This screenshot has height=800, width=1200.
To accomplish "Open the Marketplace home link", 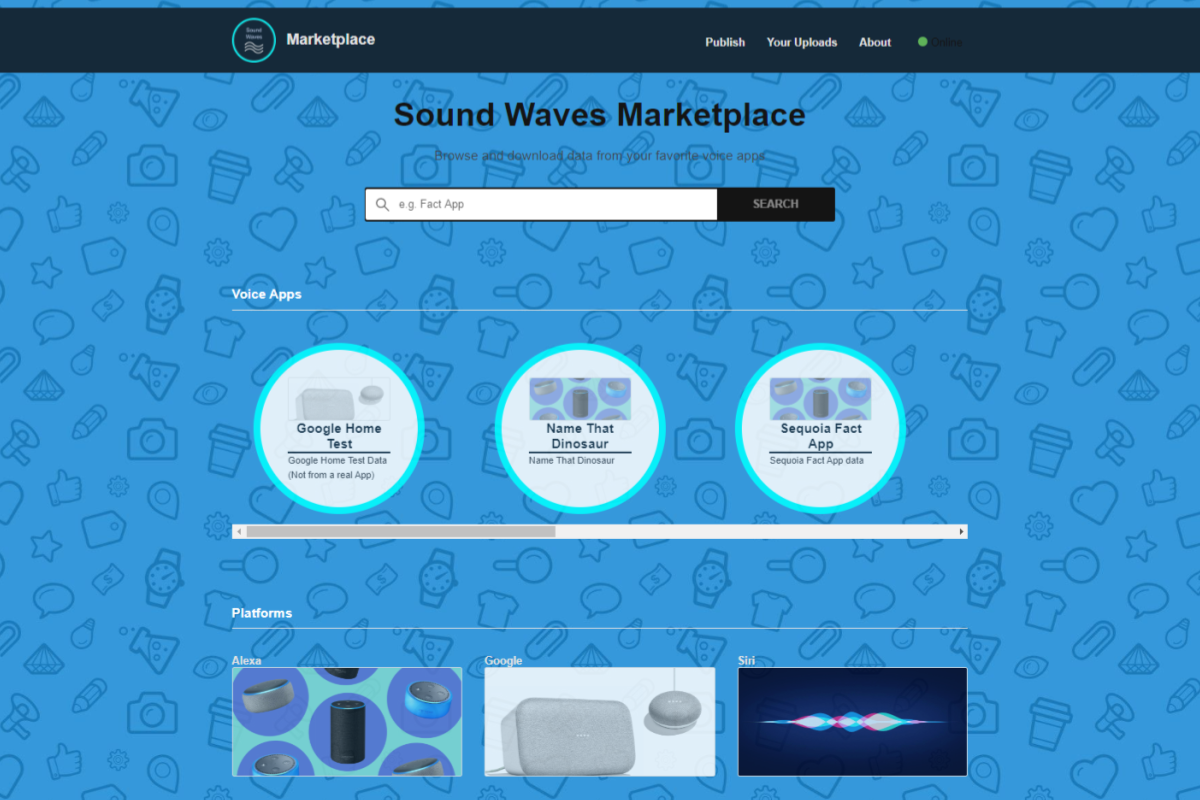I will [x=331, y=40].
